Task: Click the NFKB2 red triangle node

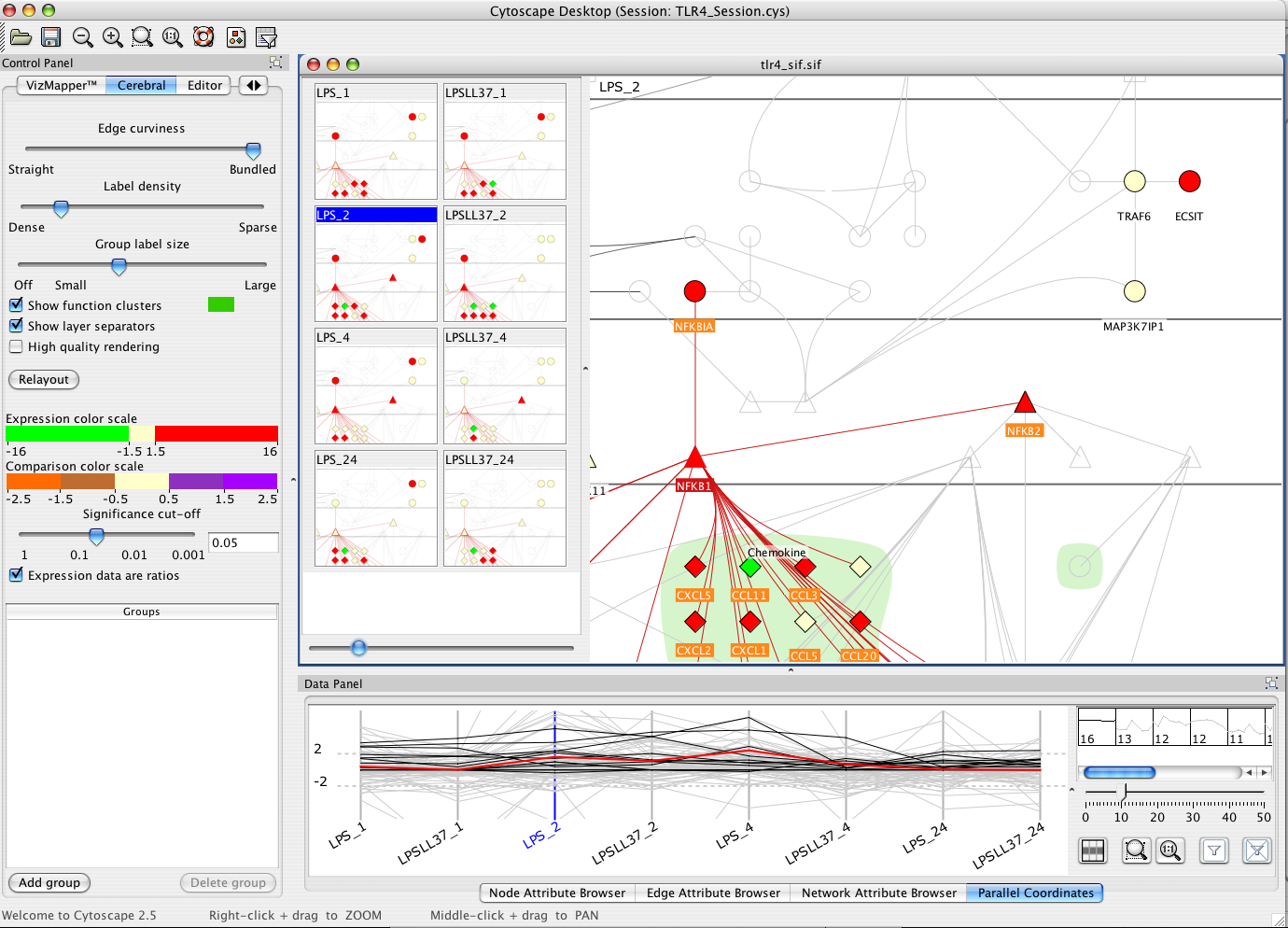Action: [x=1025, y=403]
